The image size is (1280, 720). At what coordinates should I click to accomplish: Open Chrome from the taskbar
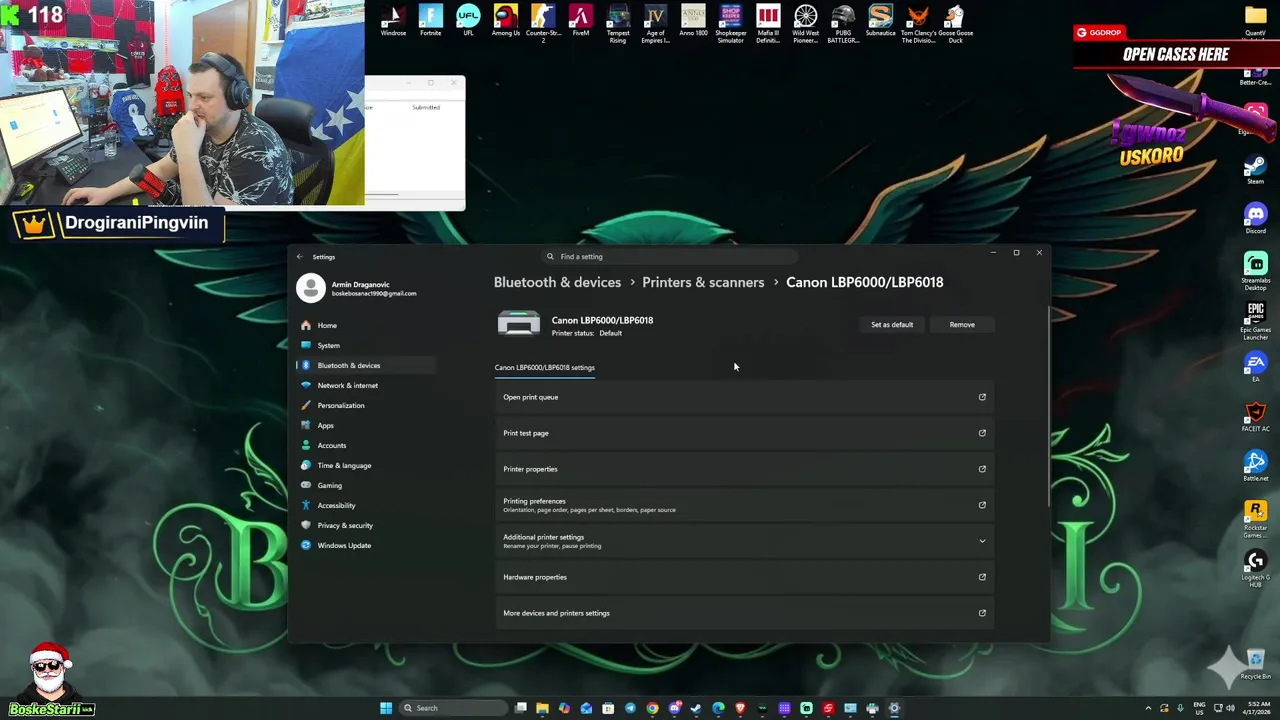point(652,708)
